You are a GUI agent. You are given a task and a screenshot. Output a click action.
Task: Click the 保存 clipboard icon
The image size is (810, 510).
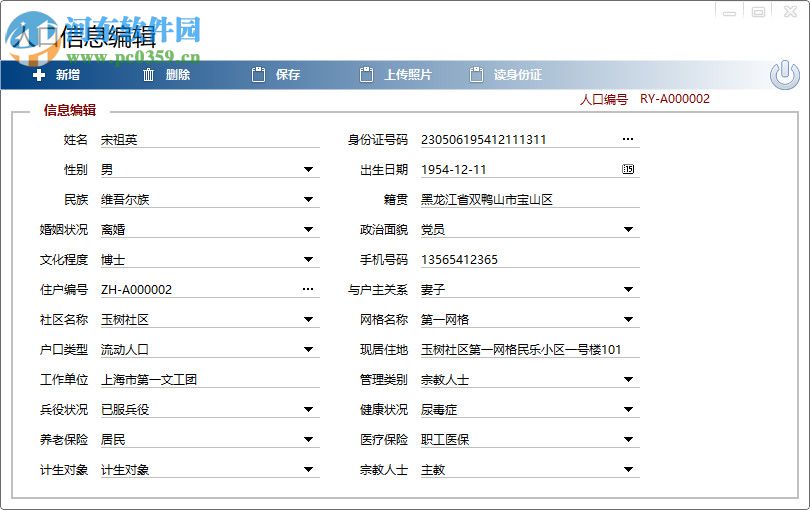258,75
